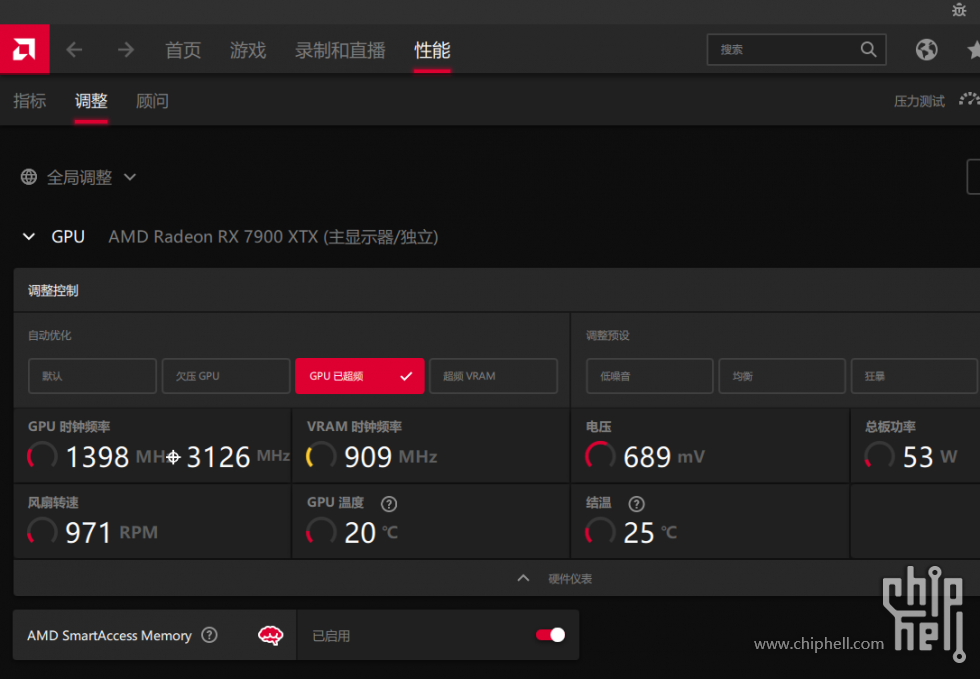This screenshot has height=679, width=980.
Task: Open the 录制和直播 tab
Action: click(x=340, y=50)
